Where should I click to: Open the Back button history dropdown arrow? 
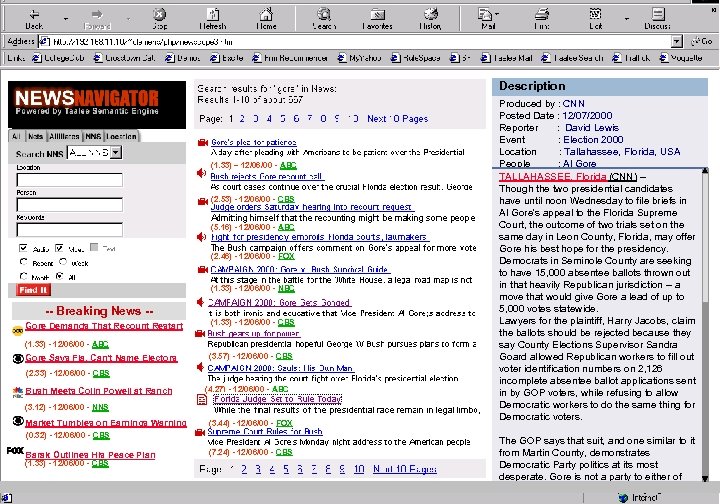pos(66,19)
